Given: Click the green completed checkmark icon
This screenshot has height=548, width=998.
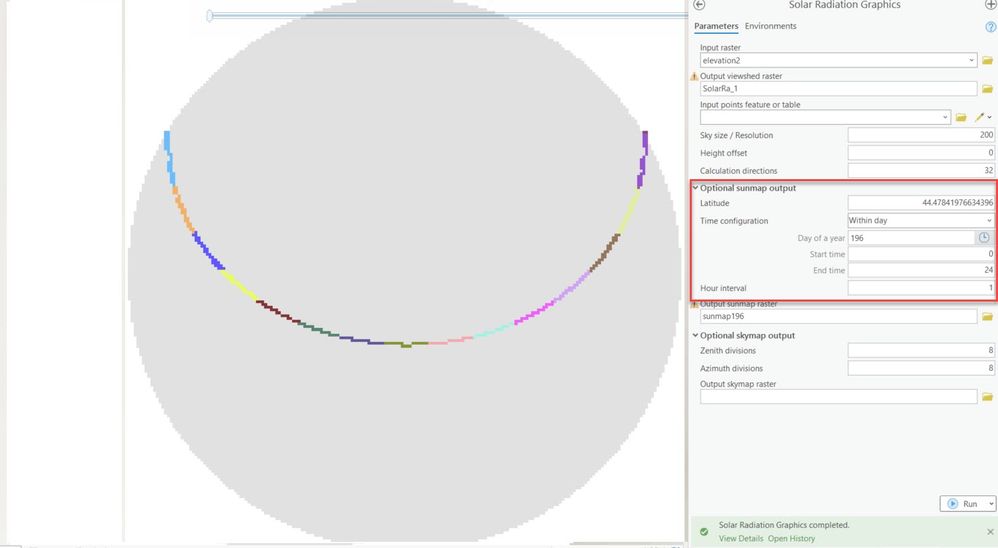Looking at the screenshot, I should [703, 531].
